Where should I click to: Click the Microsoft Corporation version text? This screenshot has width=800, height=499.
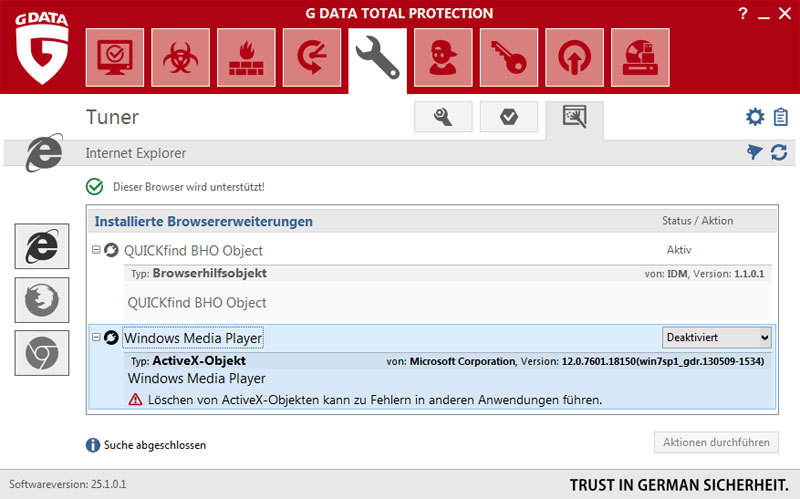tap(575, 361)
